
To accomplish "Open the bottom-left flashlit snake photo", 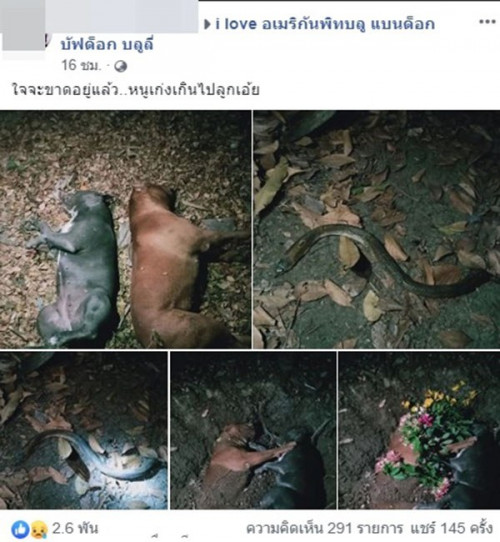I will [x=84, y=430].
